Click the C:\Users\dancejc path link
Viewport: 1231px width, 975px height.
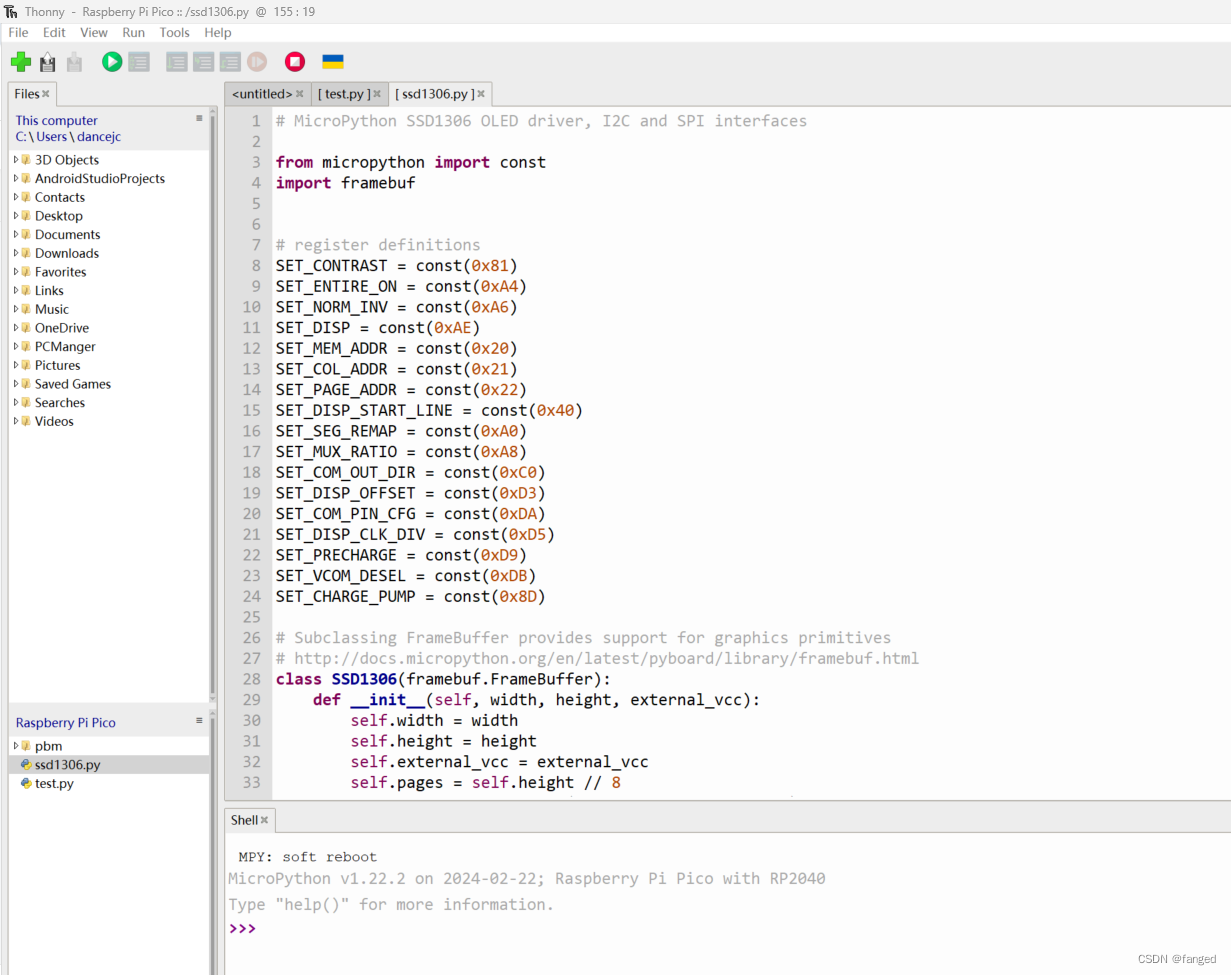click(68, 137)
